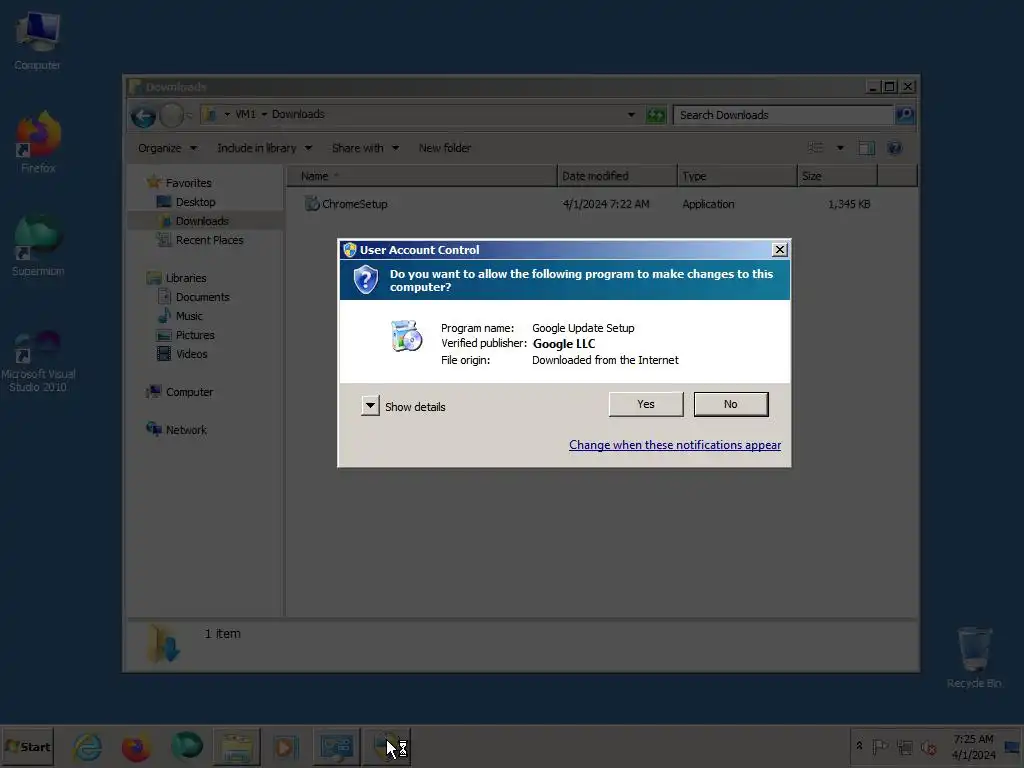Select Recent Places under Favorites
This screenshot has height=768, width=1024.
200,240
